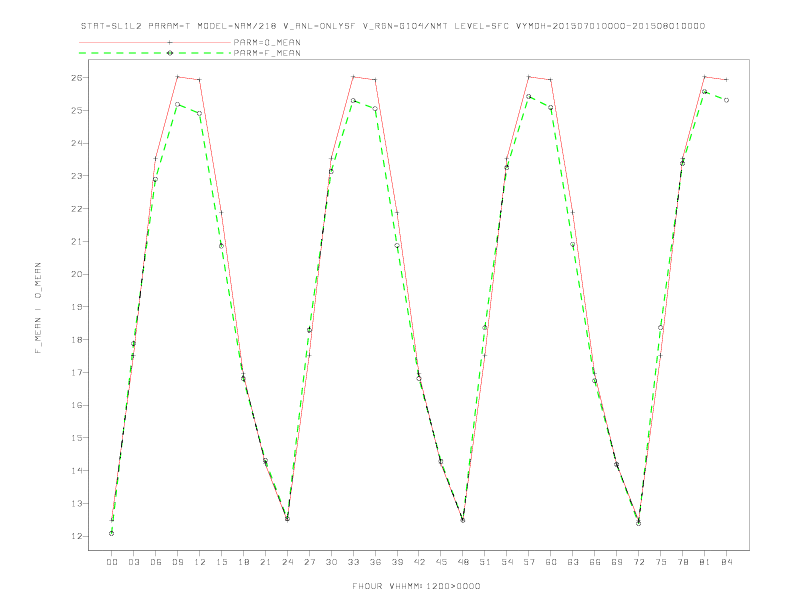Viewport: 792px width, 612px height.
Task: Click the x-axis tick label 00
Action: tap(112, 562)
